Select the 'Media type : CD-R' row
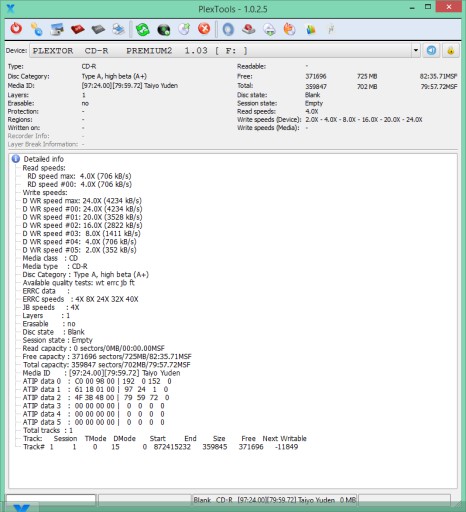Screen dimensions: 466x512 (55, 266)
